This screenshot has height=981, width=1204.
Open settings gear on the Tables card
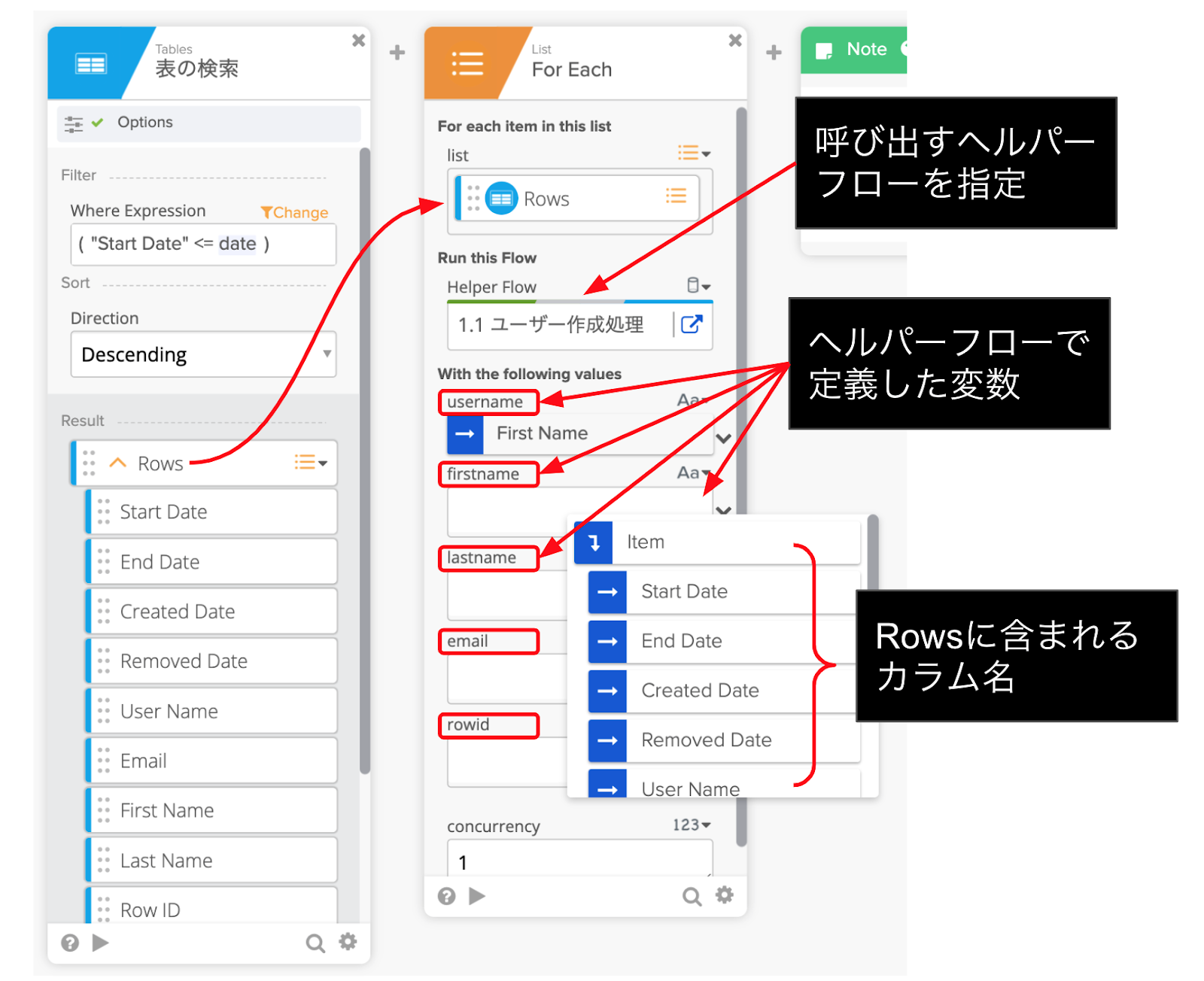tap(348, 942)
